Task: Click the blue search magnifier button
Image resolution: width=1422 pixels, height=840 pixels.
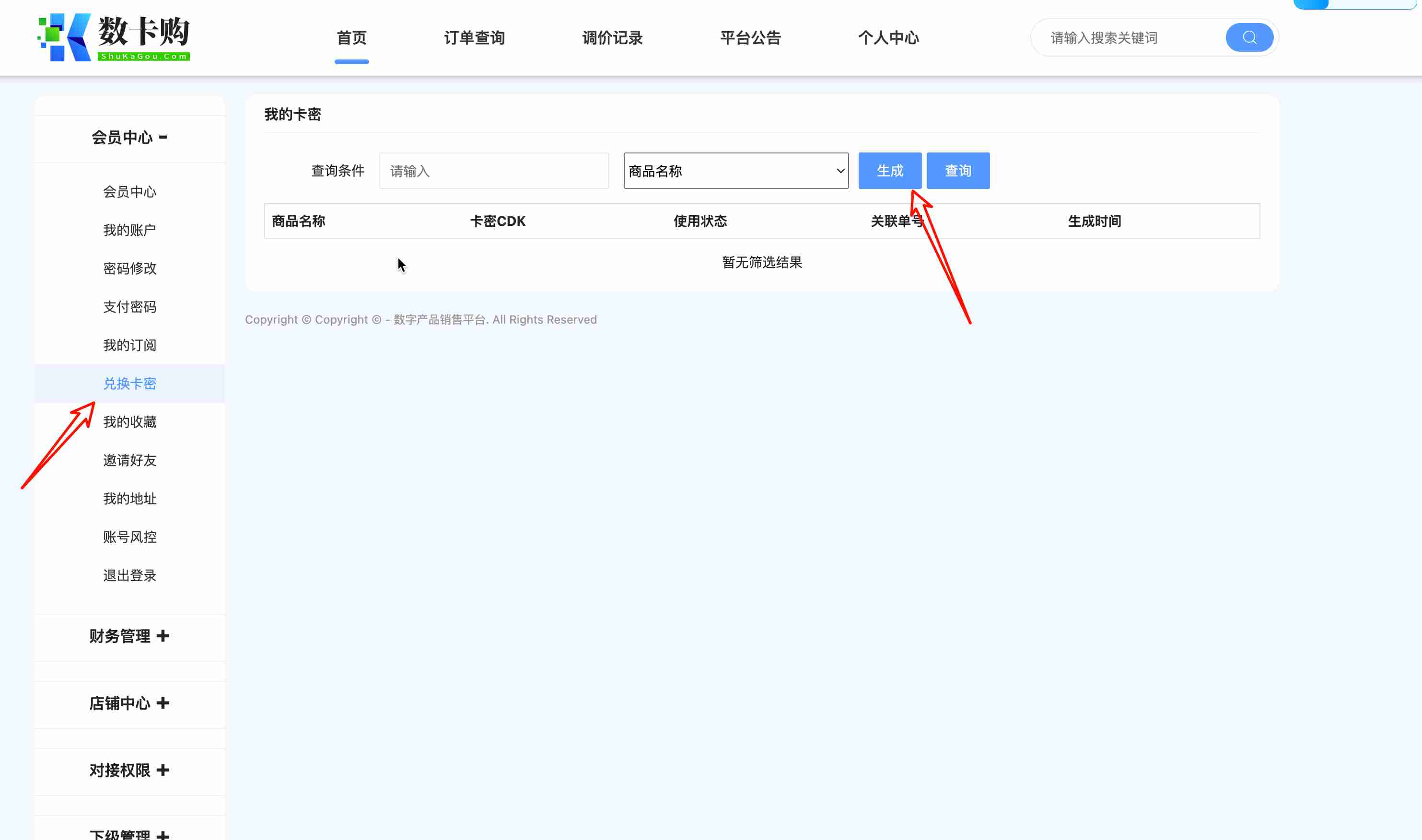Action: click(1249, 37)
